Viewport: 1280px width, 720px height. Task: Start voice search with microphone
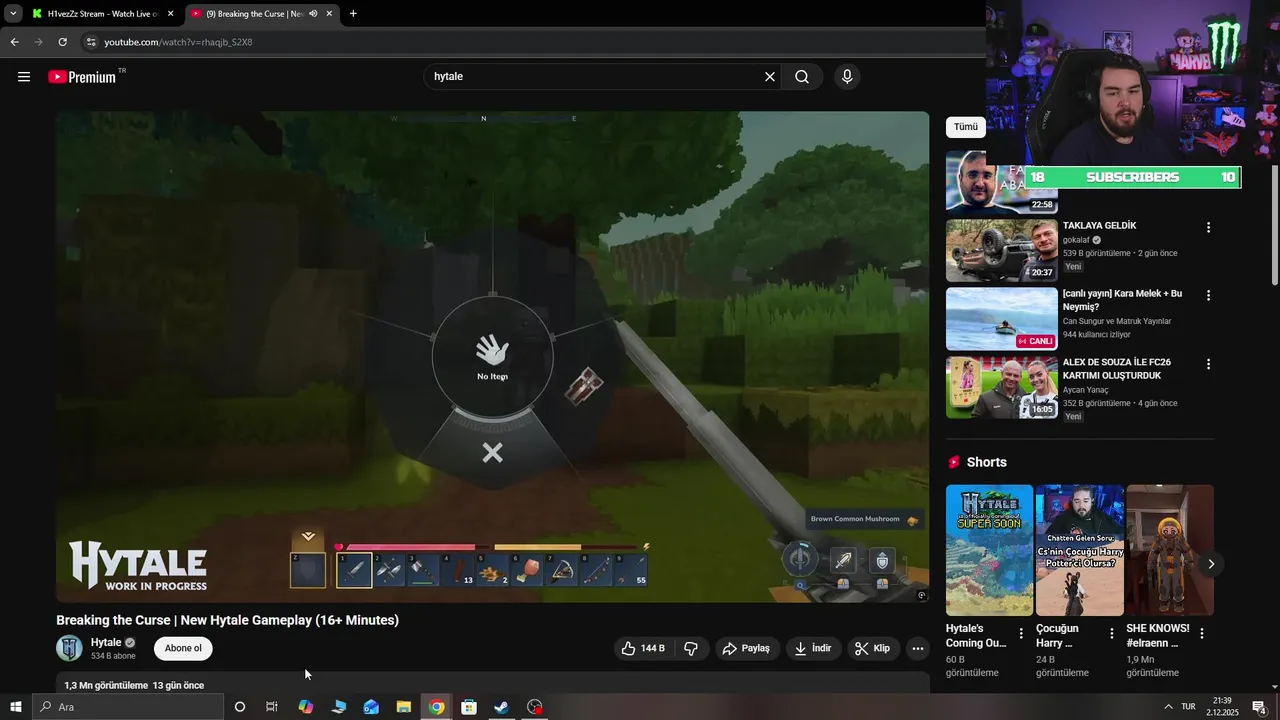click(847, 77)
